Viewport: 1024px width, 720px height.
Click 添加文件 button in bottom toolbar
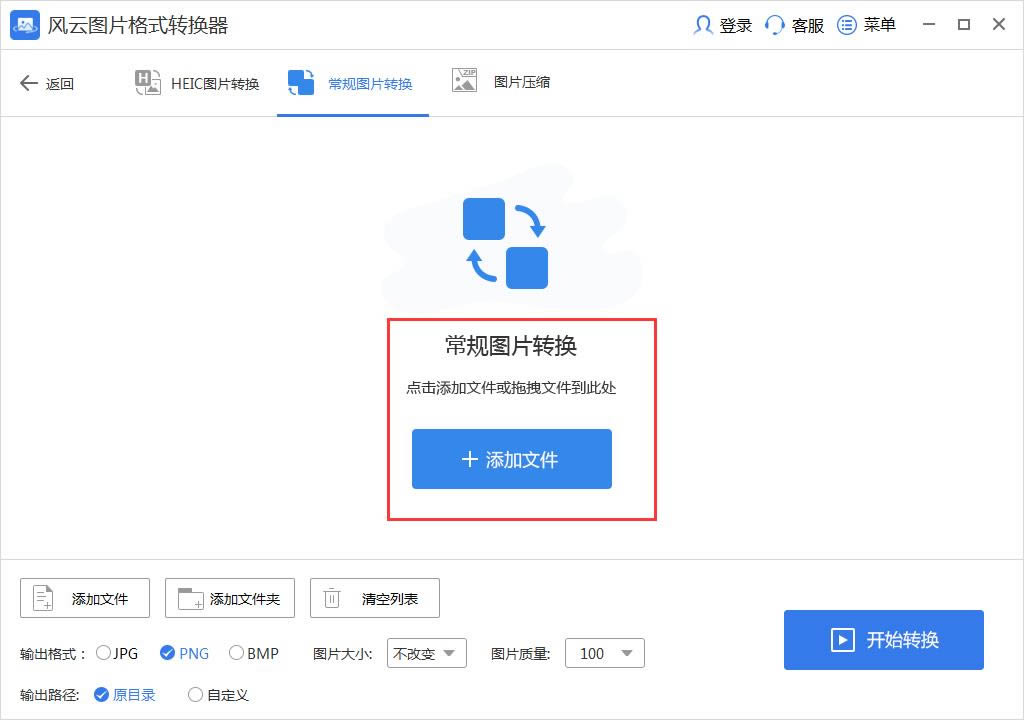click(85, 598)
